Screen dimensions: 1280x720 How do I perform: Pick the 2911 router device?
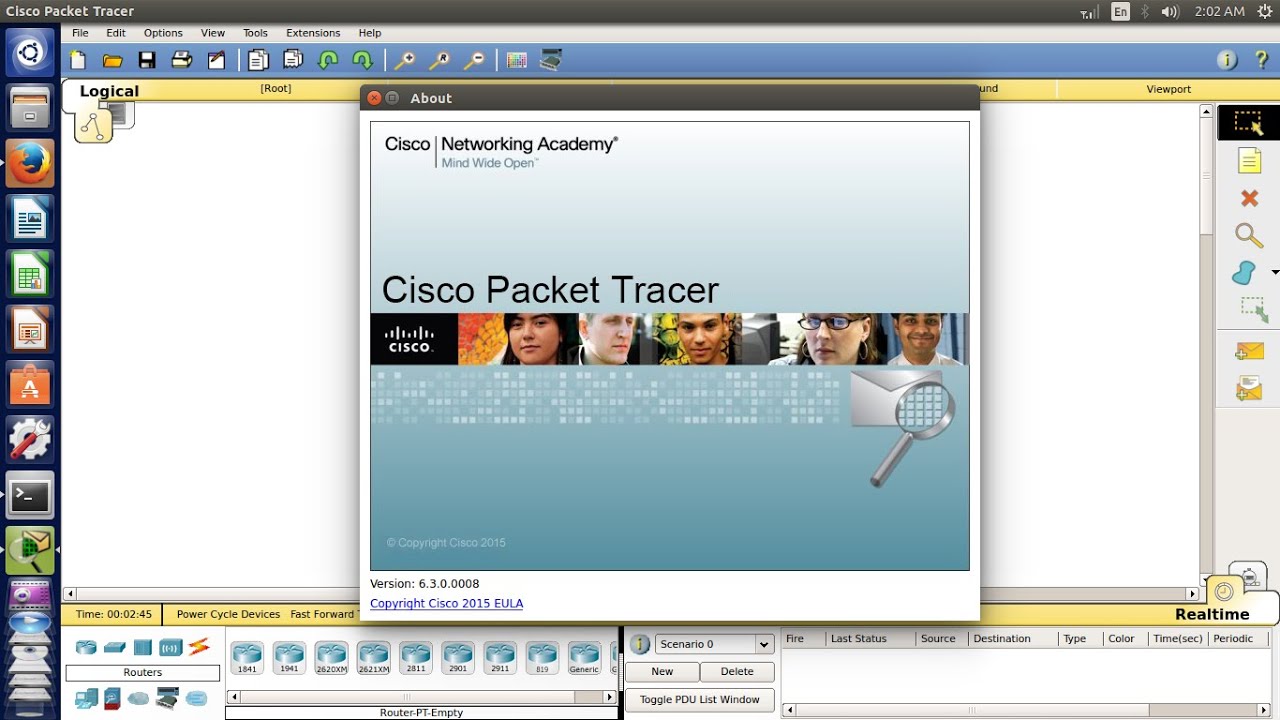[500, 657]
